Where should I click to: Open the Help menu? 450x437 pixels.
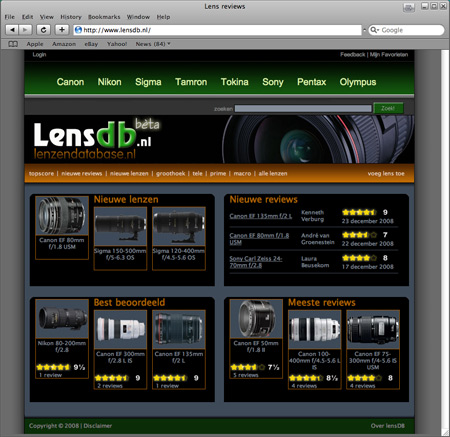click(x=163, y=17)
